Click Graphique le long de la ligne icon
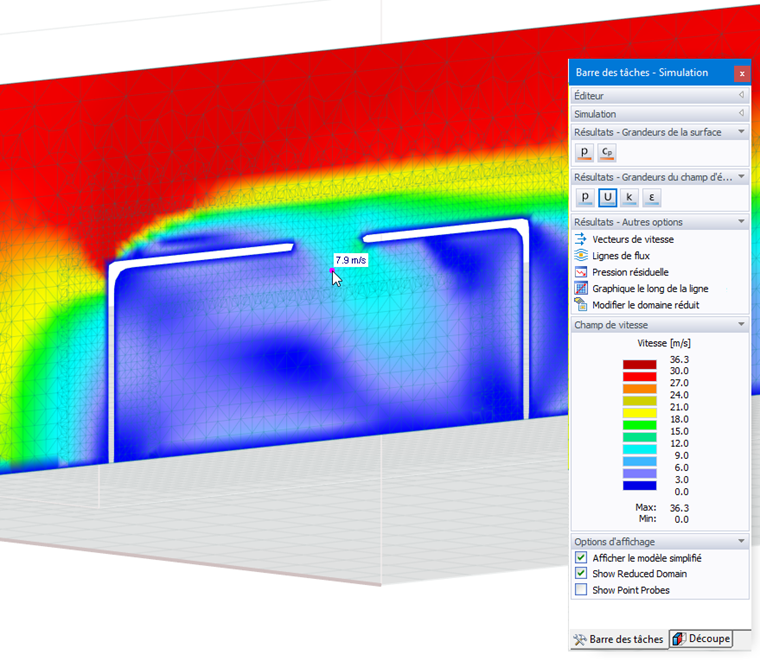This screenshot has width=760, height=661. pyautogui.click(x=581, y=288)
